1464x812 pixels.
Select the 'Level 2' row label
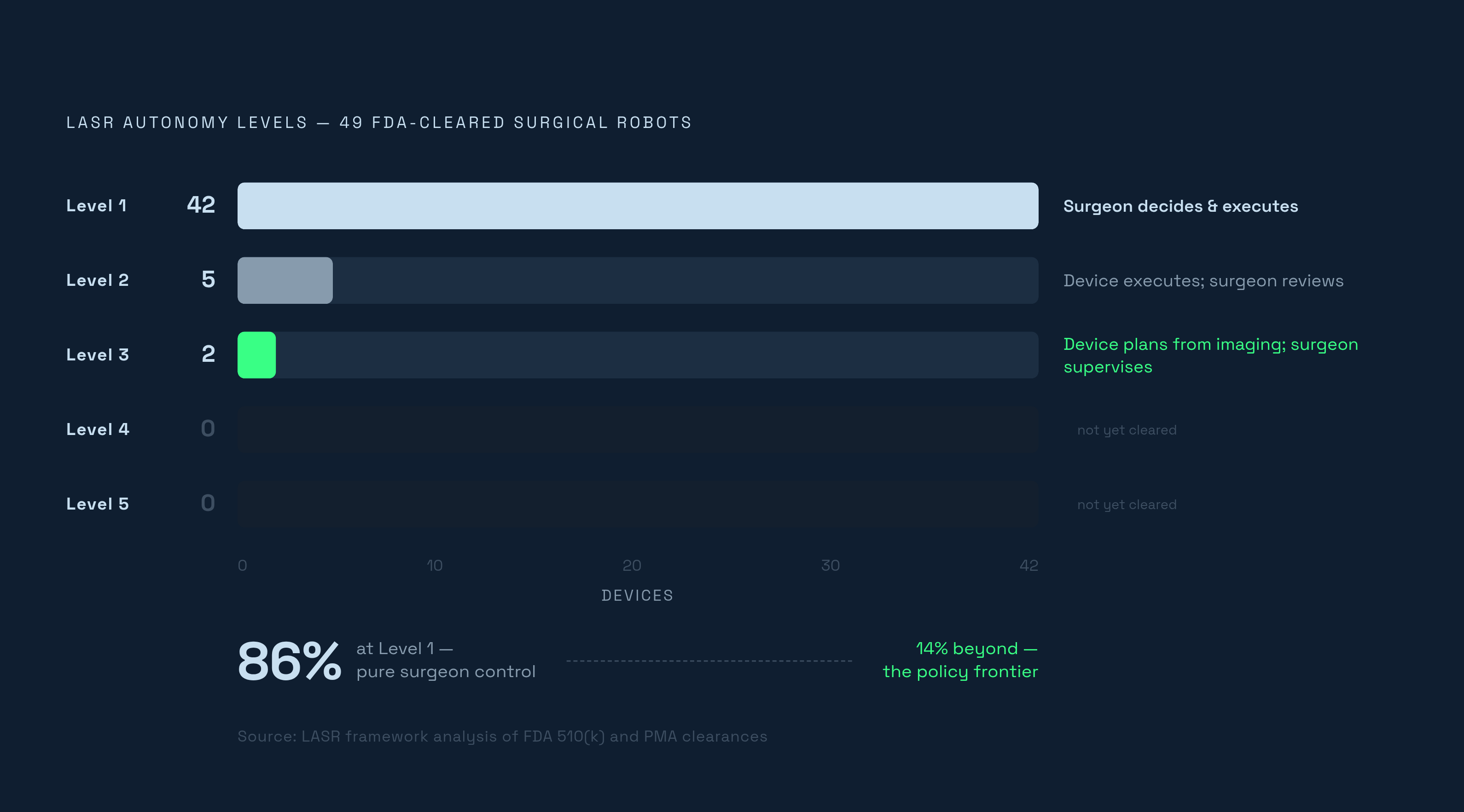point(97,280)
